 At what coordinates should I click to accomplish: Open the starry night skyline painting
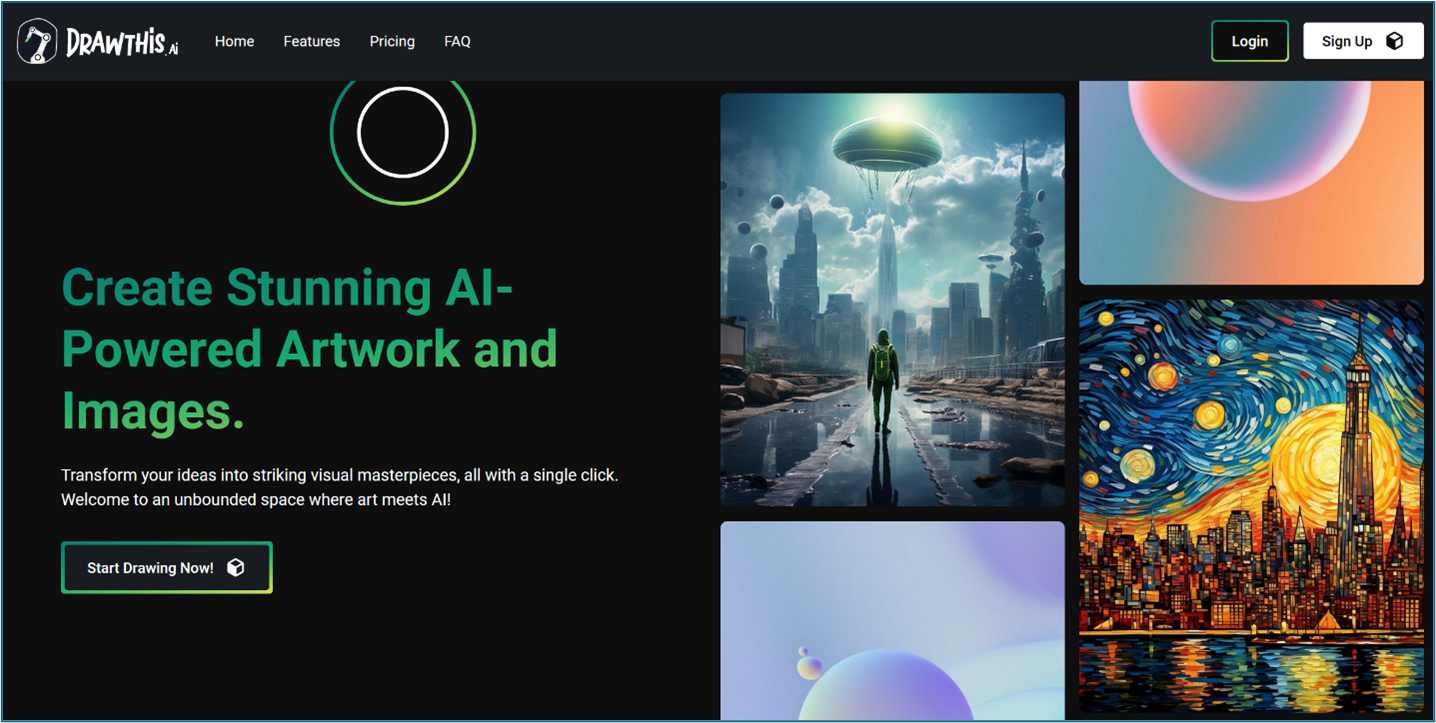tap(1251, 506)
